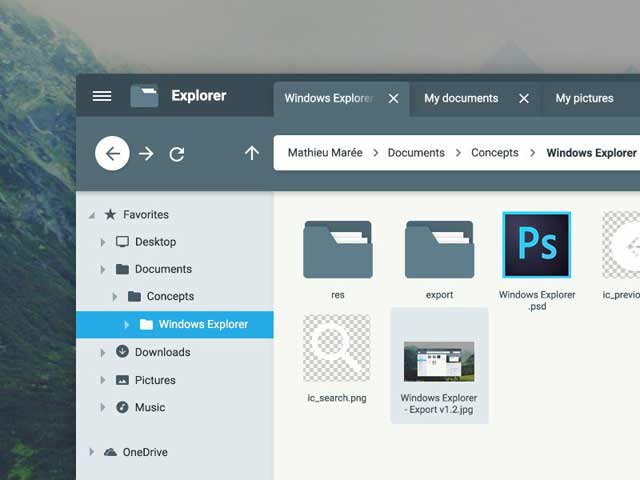
Task: Click the Downloads arrow icon in sidebar
Action: point(122,351)
